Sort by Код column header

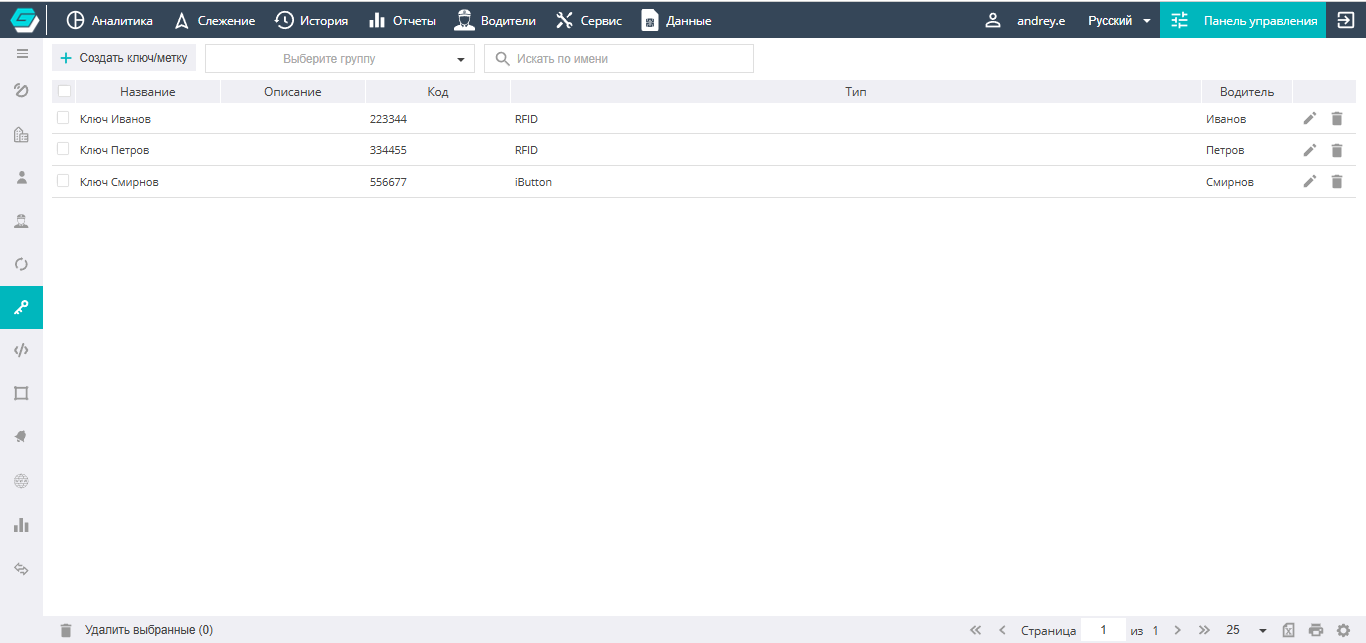point(438,92)
